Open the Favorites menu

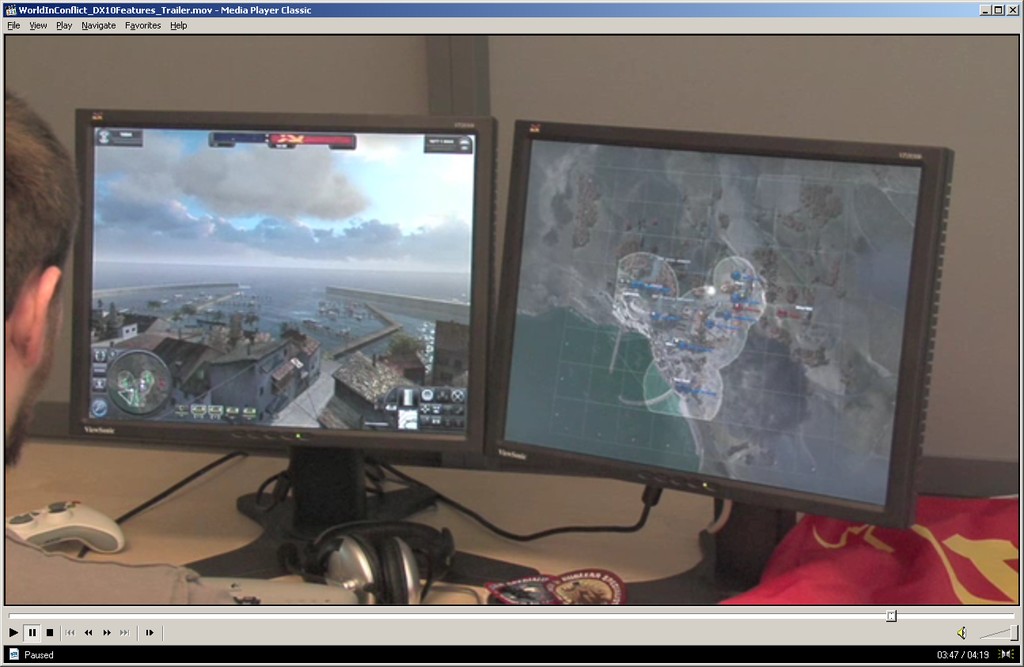(x=143, y=25)
